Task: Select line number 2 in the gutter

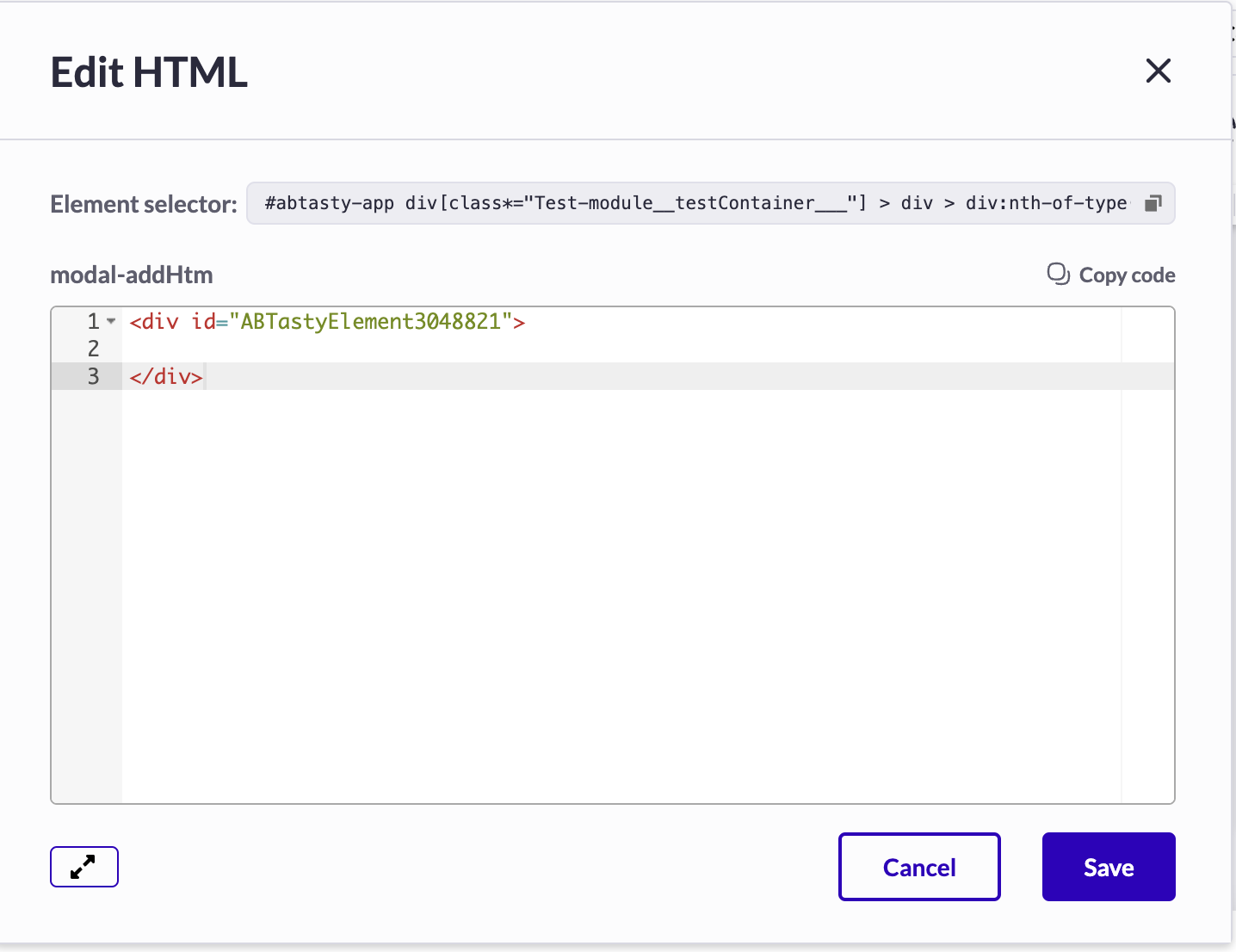Action: click(x=93, y=349)
